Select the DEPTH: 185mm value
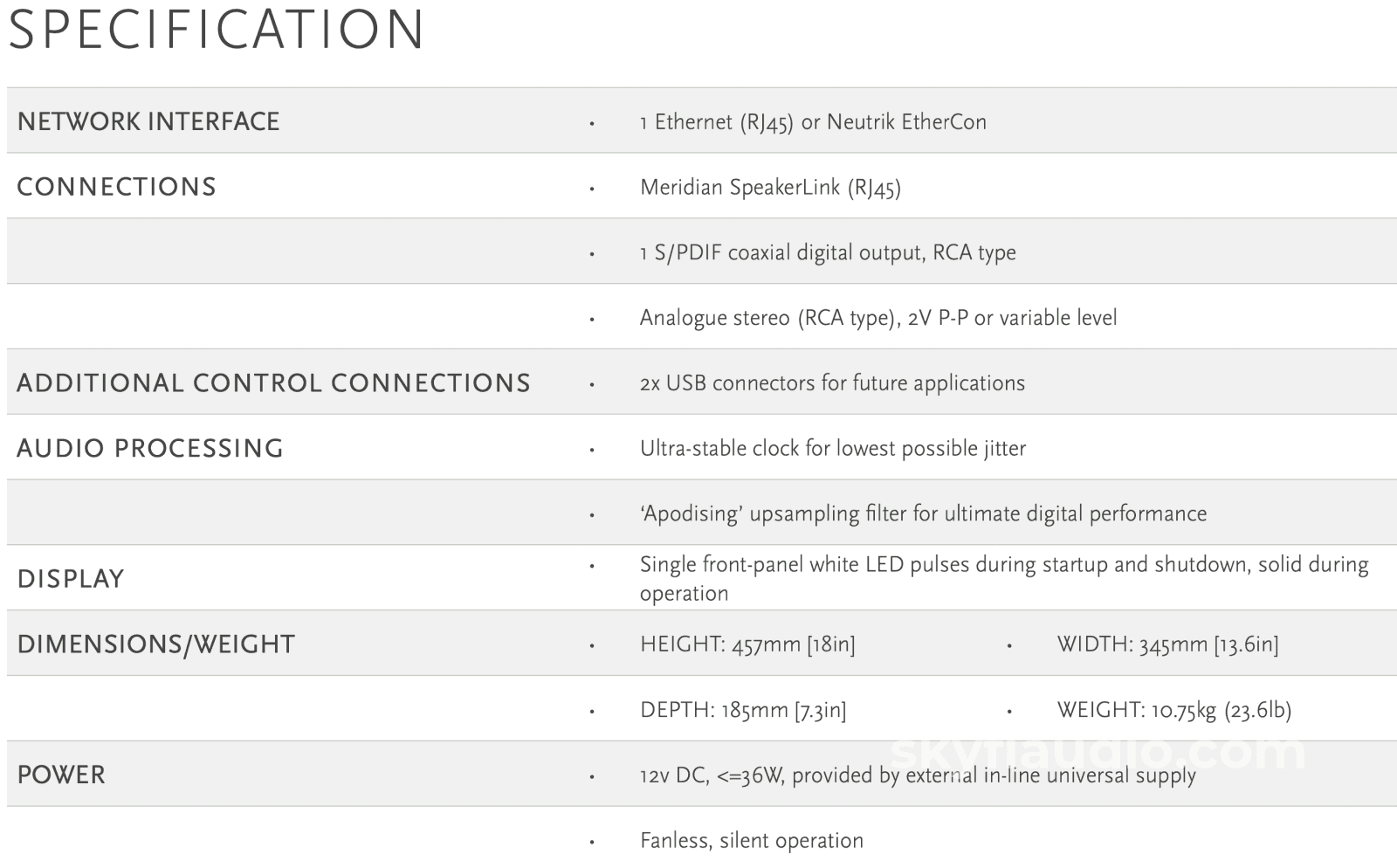 (x=743, y=710)
